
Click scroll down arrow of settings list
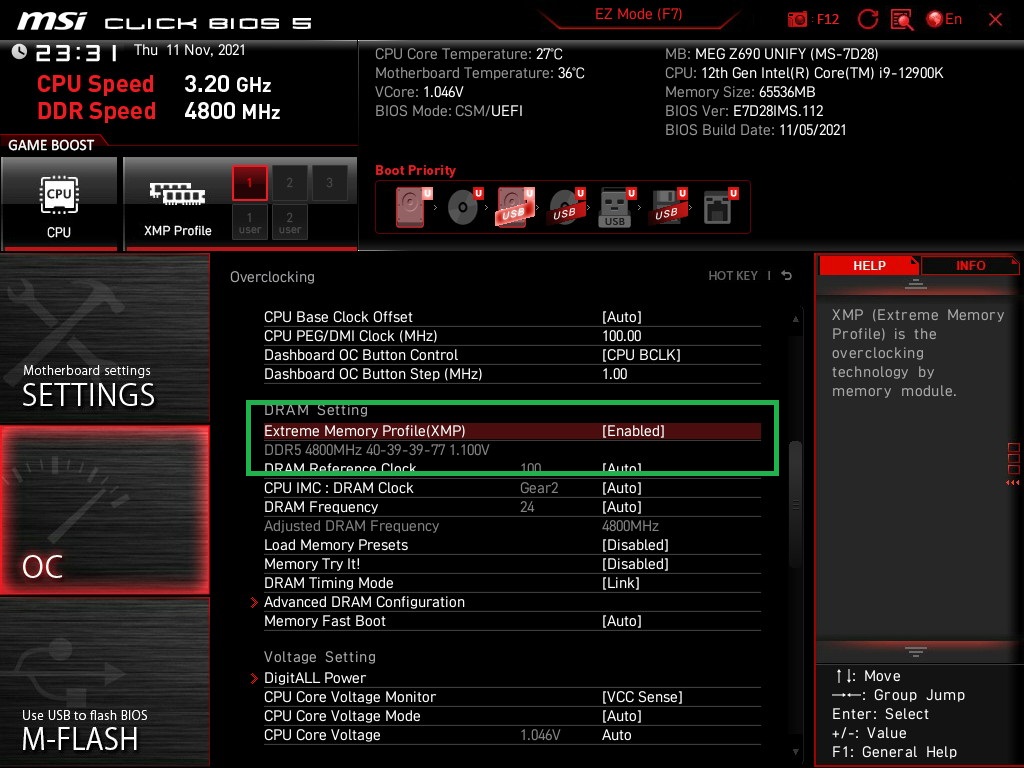coord(795,752)
